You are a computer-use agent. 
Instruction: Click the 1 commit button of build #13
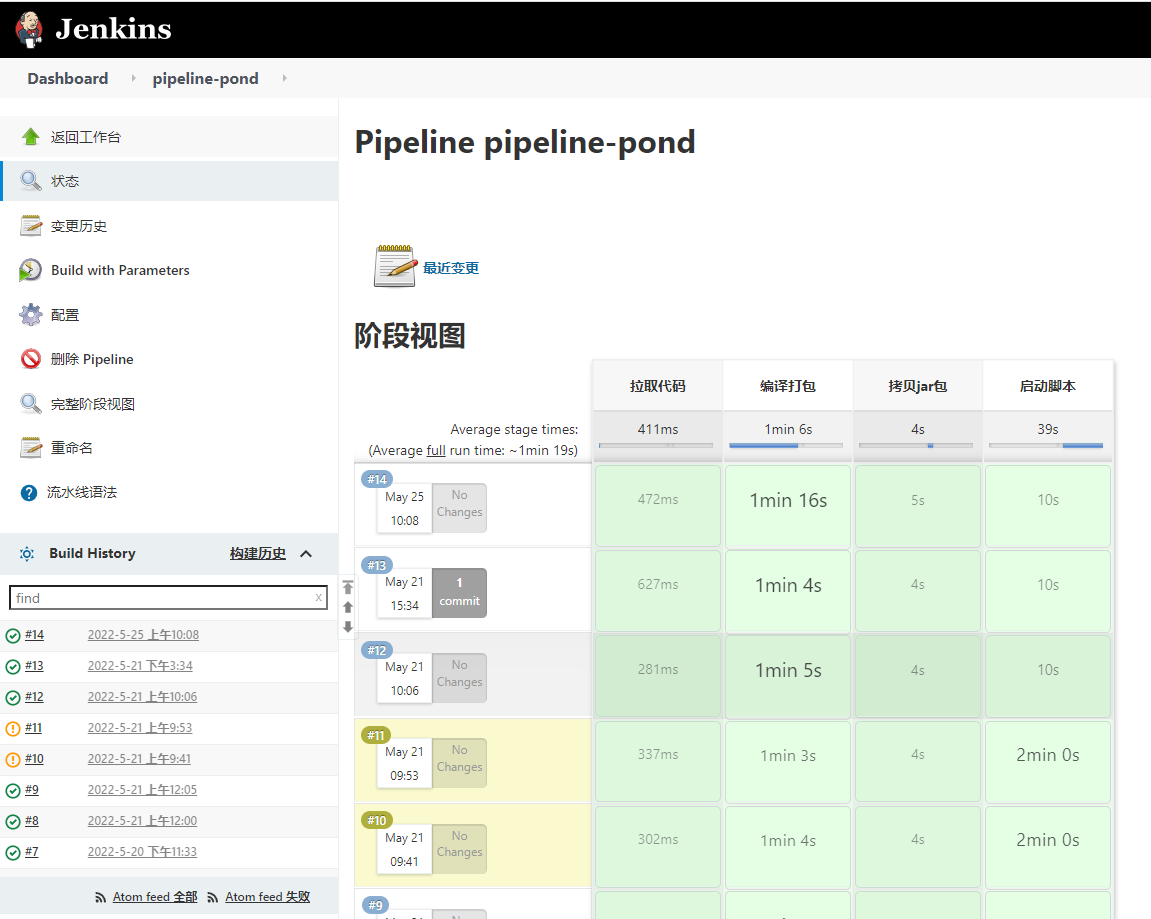pyautogui.click(x=459, y=592)
